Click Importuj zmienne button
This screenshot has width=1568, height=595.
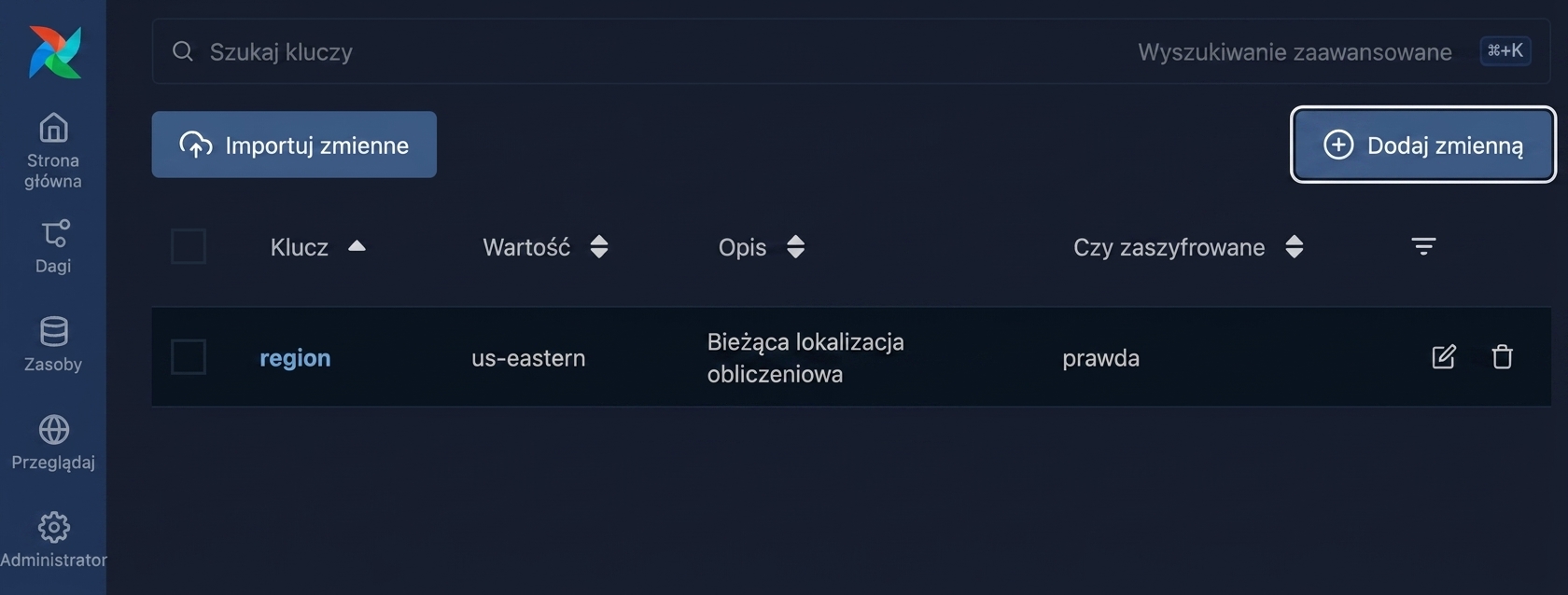pos(294,145)
